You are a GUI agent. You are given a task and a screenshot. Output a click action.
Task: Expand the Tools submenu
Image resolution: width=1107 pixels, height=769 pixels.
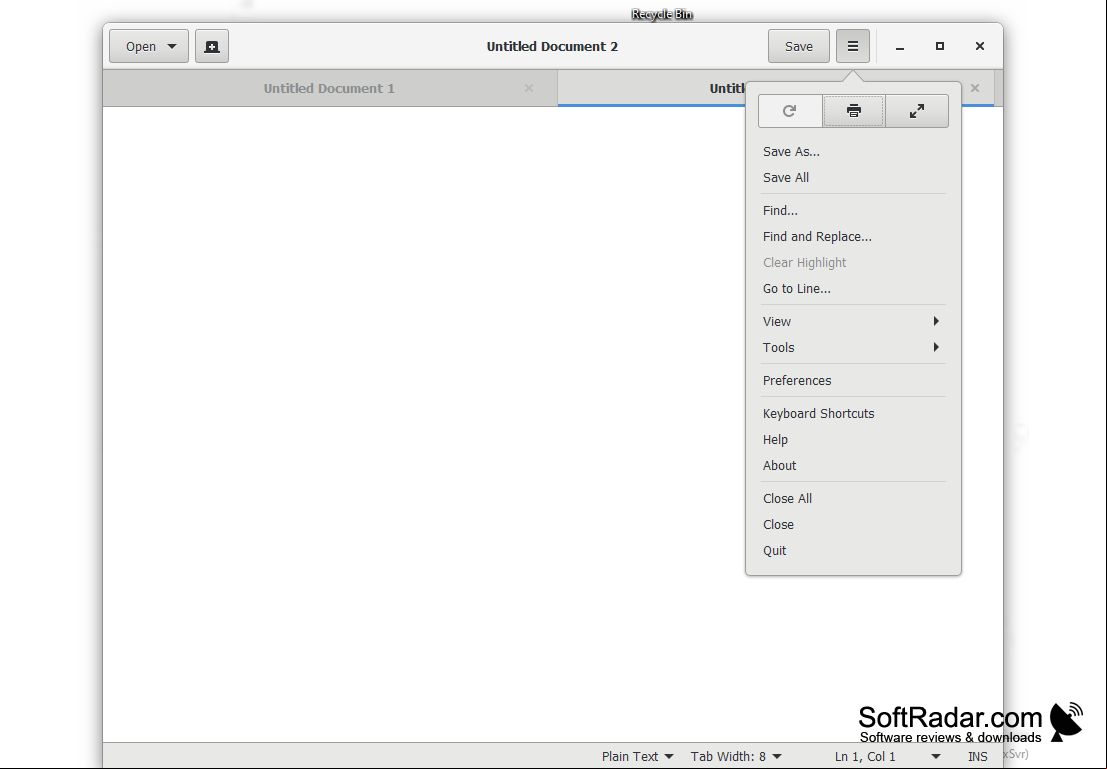[x=854, y=347]
